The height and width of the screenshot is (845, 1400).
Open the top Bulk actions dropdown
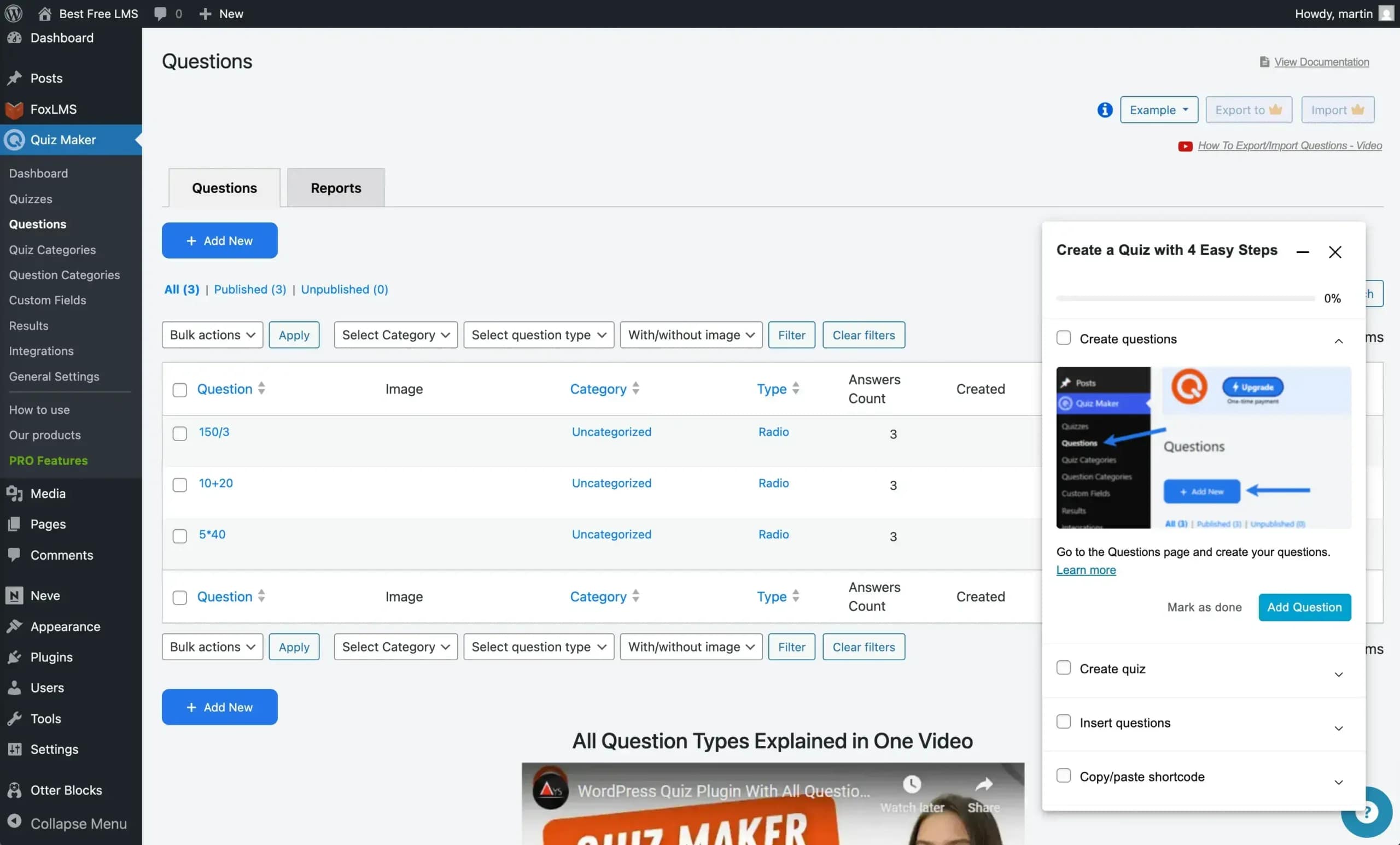[x=213, y=335]
